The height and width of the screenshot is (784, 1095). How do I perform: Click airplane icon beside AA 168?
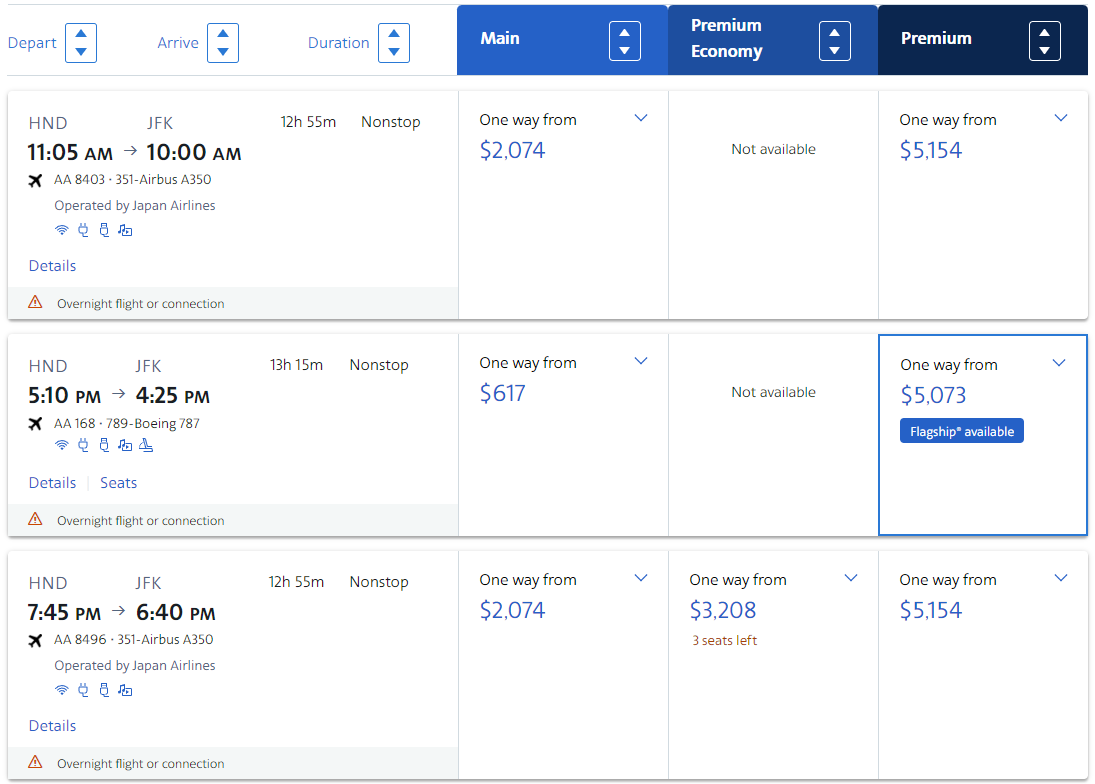point(35,424)
